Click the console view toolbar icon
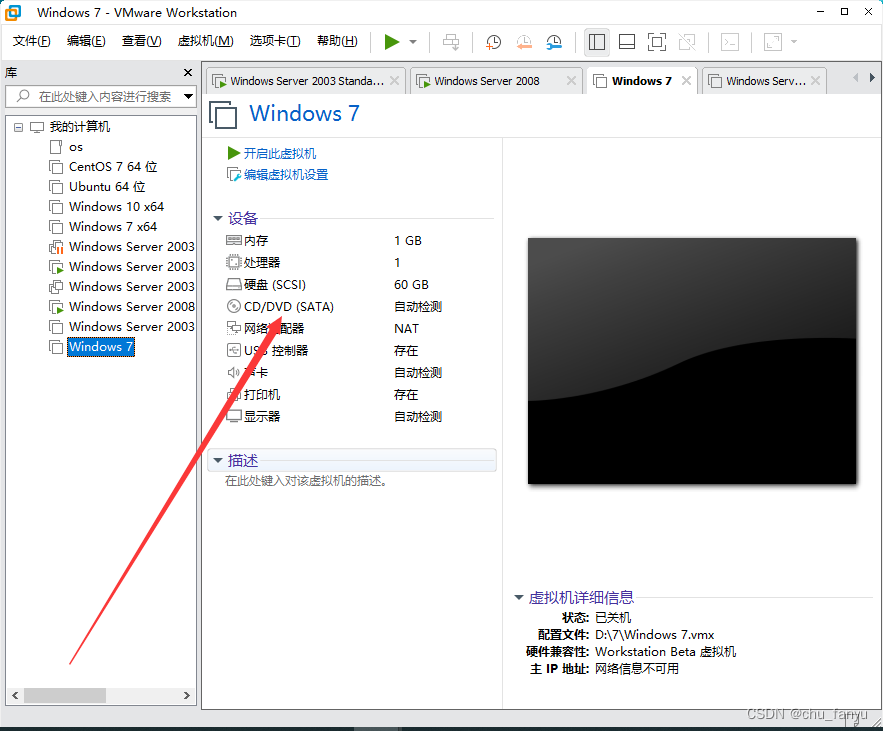 [730, 42]
